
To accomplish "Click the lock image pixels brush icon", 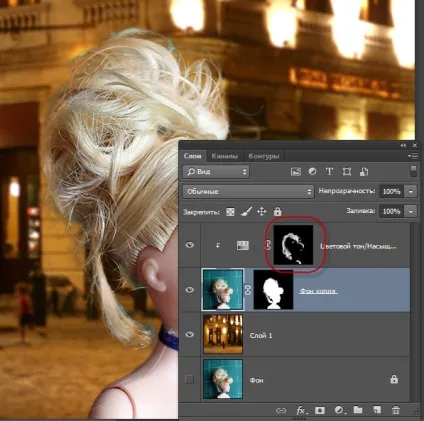I will pyautogui.click(x=246, y=211).
